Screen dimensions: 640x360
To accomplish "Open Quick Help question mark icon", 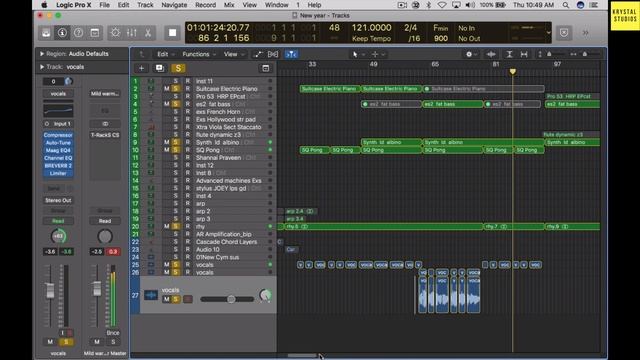I will (x=78, y=33).
